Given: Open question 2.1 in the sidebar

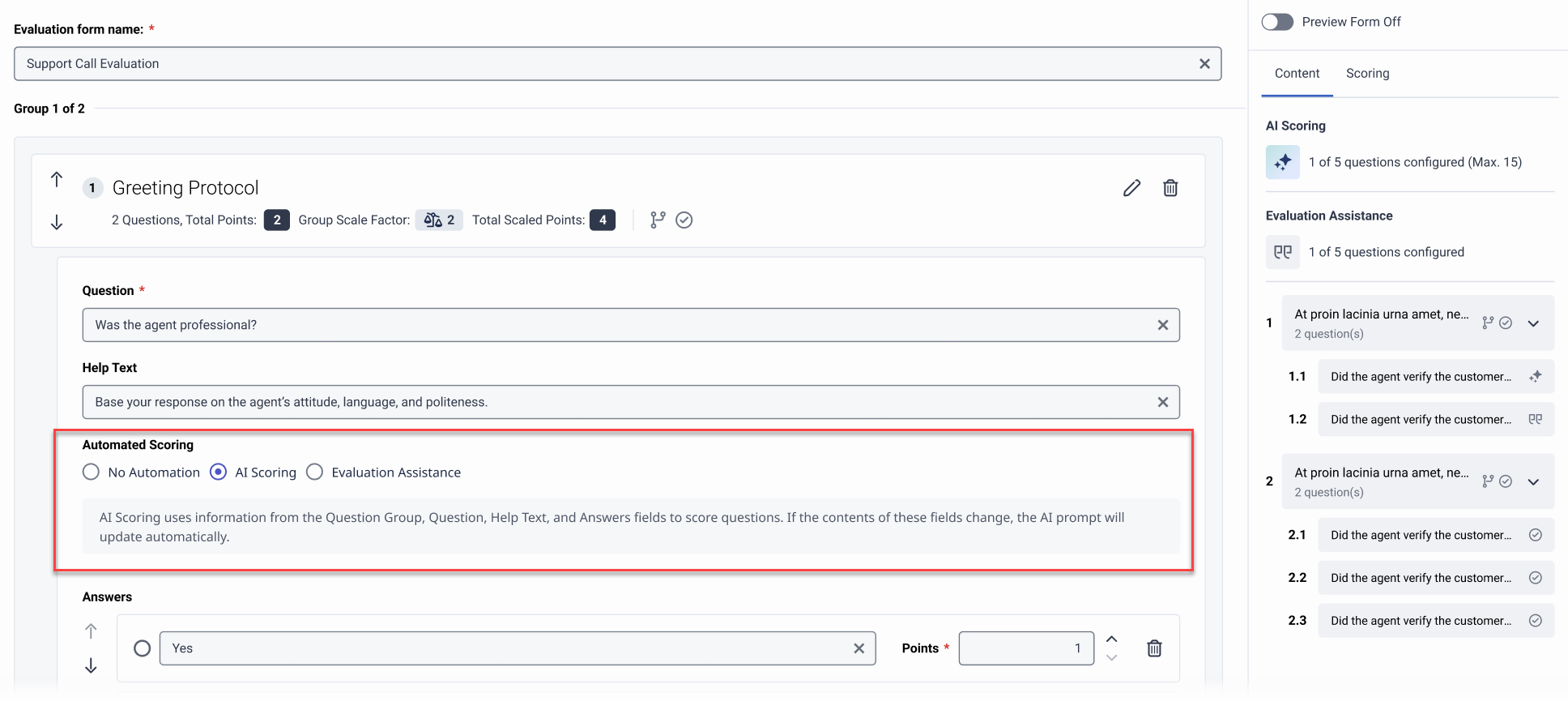Looking at the screenshot, I should (x=1436, y=535).
